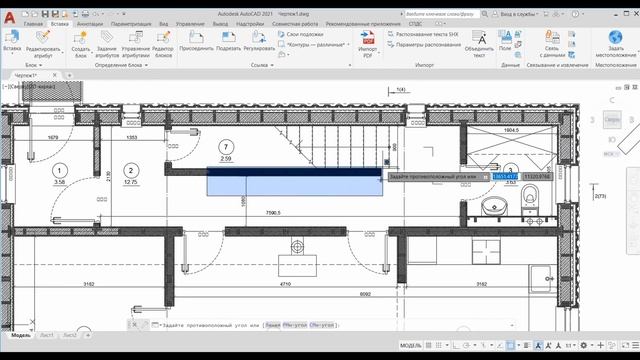Switch to Аннотации ribbon tab
The height and width of the screenshot is (360, 640).
(x=90, y=24)
